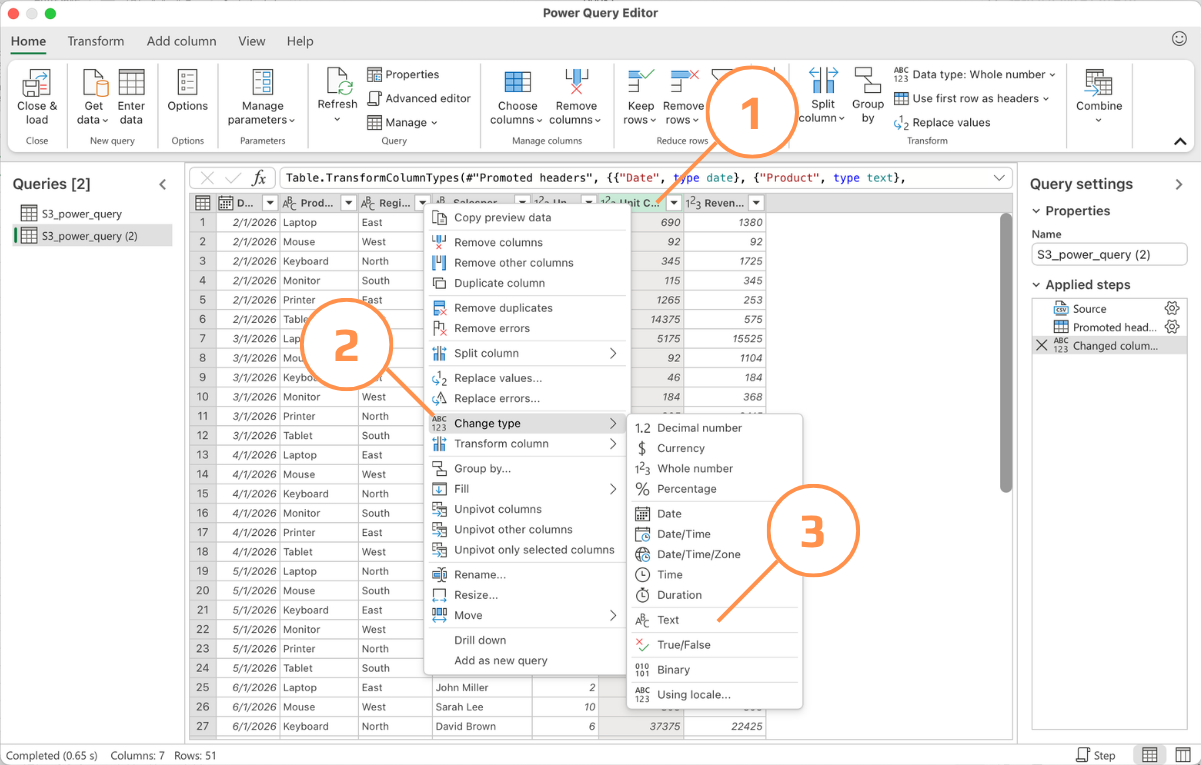Choose Copy preview data from context menu
Viewport: 1201px width, 765px height.
coord(527,217)
